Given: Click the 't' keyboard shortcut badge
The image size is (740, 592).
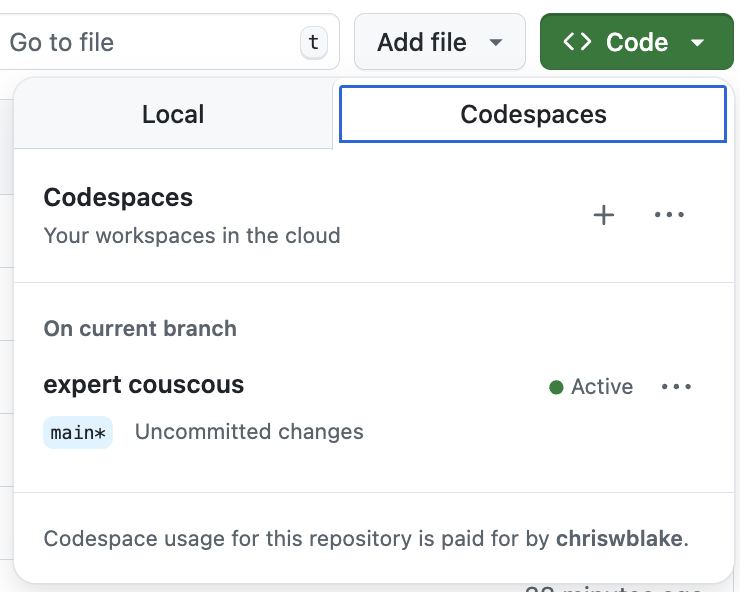Looking at the screenshot, I should click(314, 43).
